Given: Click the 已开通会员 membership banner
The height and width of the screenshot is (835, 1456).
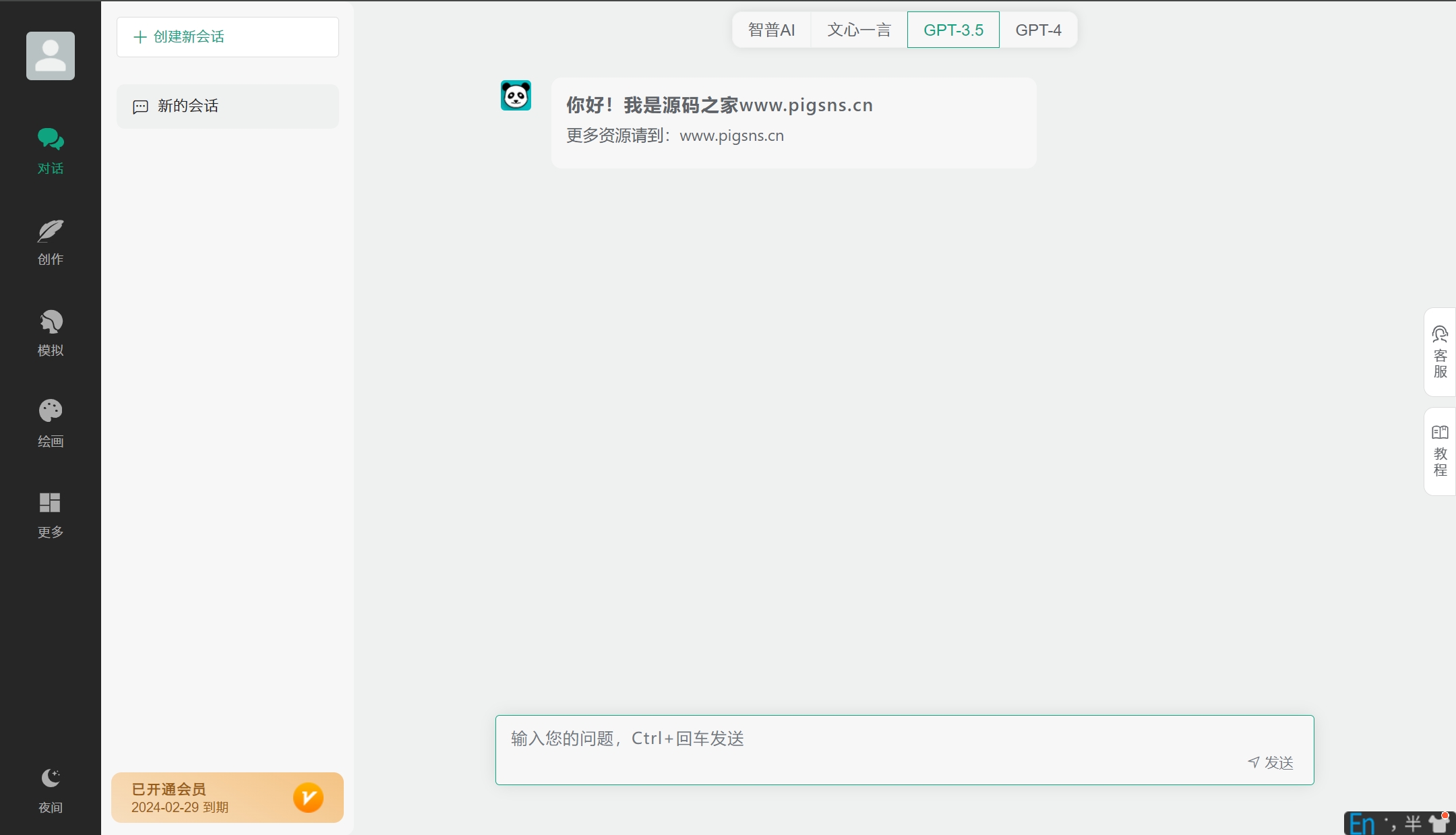Looking at the screenshot, I should click(x=227, y=797).
